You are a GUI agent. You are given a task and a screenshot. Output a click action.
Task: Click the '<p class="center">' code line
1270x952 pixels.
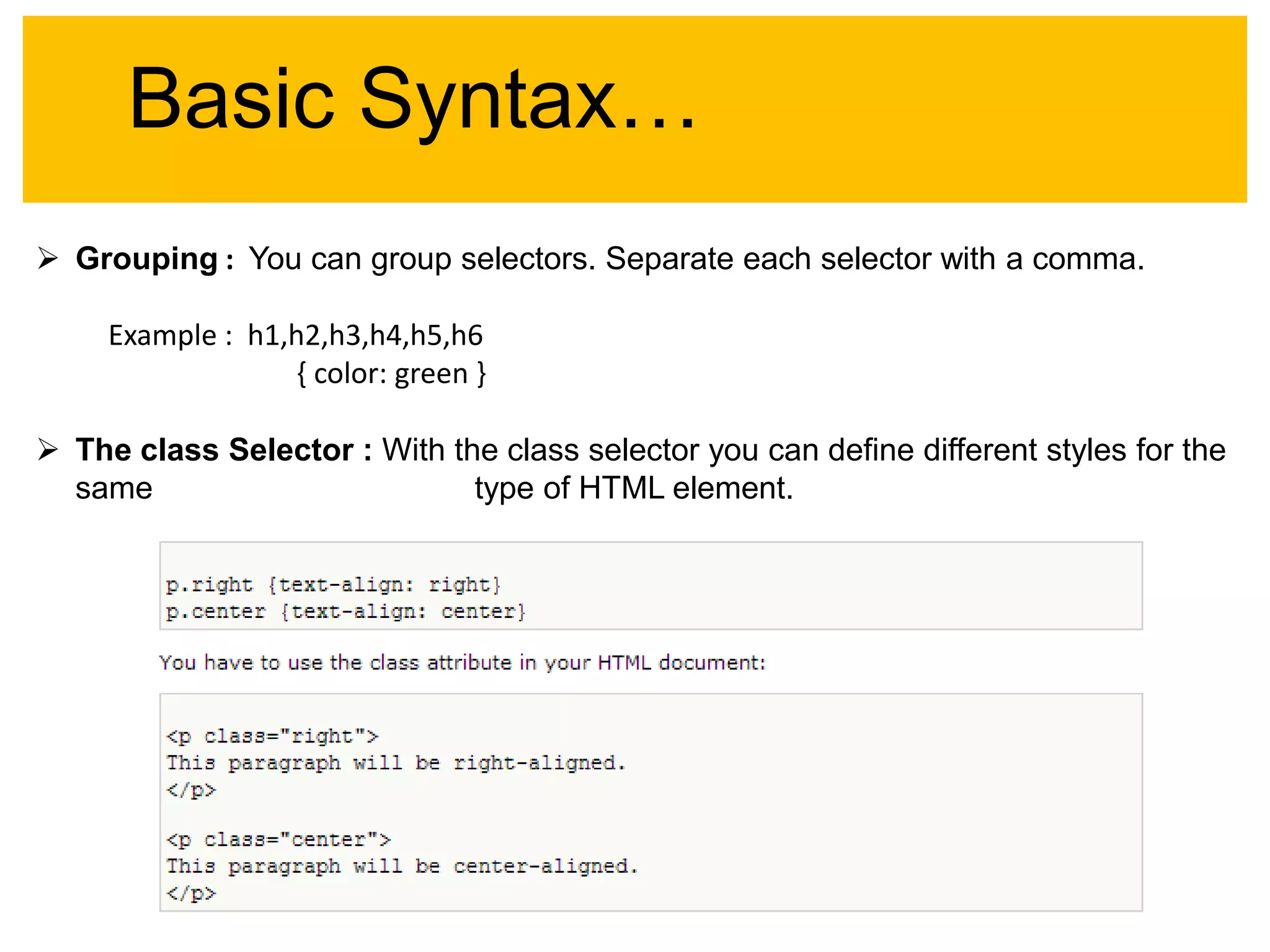coord(278,840)
